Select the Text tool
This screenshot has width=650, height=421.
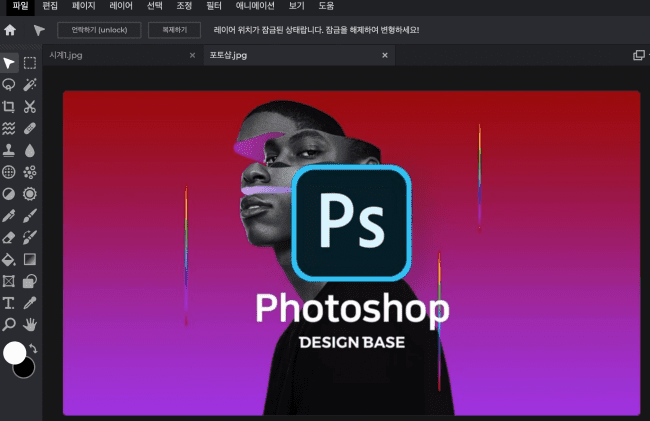tap(9, 303)
